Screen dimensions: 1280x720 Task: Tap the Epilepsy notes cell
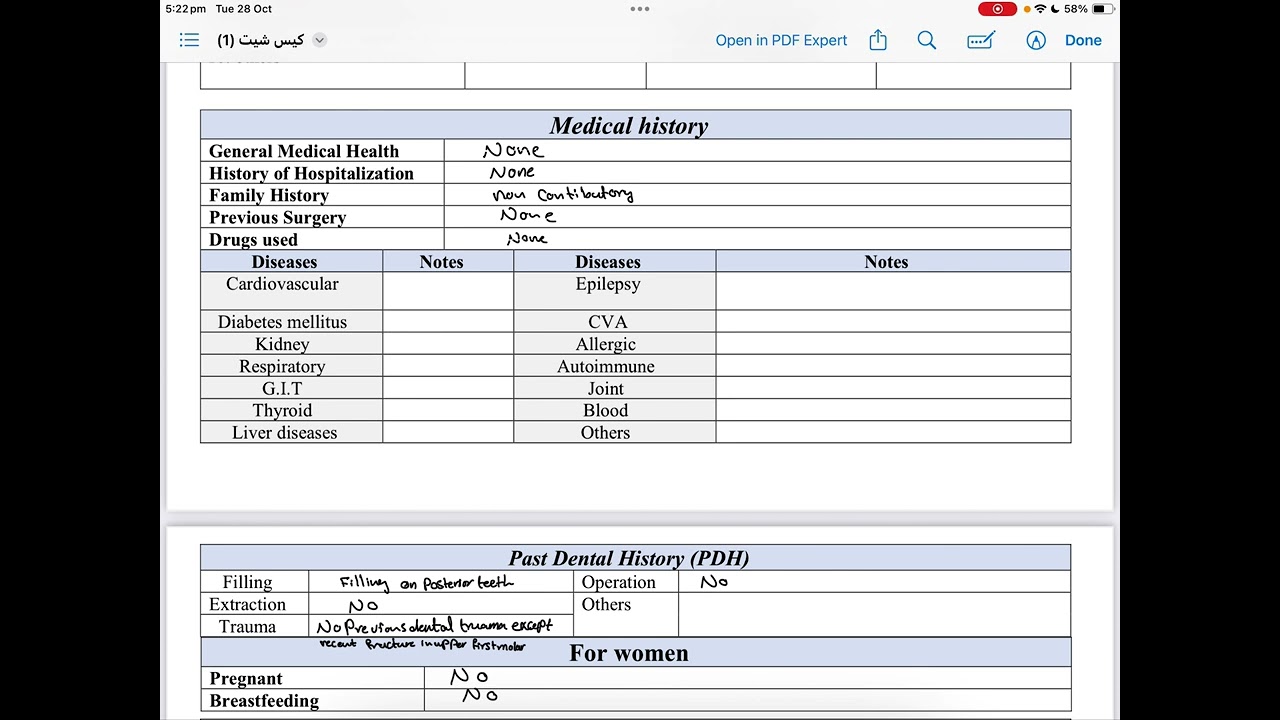pyautogui.click(x=893, y=291)
